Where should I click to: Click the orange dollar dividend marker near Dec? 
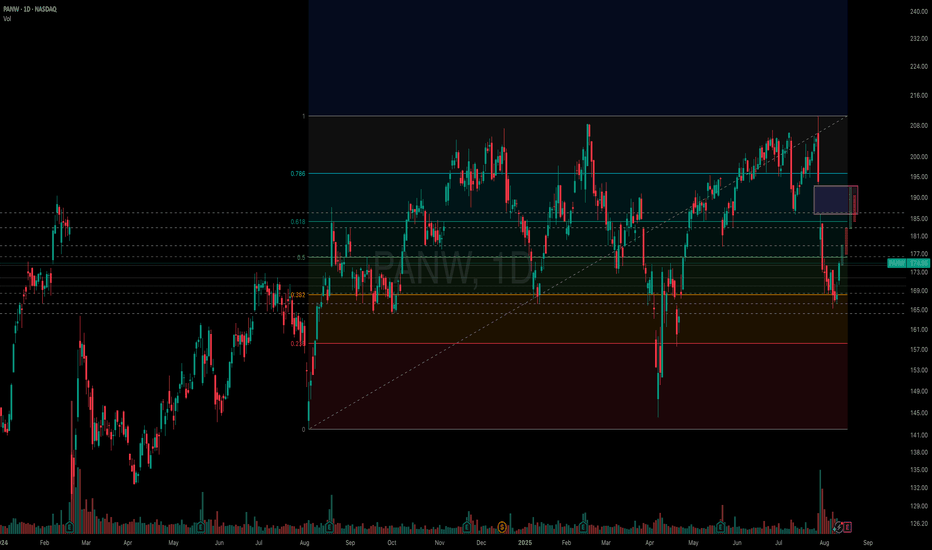coord(502,527)
